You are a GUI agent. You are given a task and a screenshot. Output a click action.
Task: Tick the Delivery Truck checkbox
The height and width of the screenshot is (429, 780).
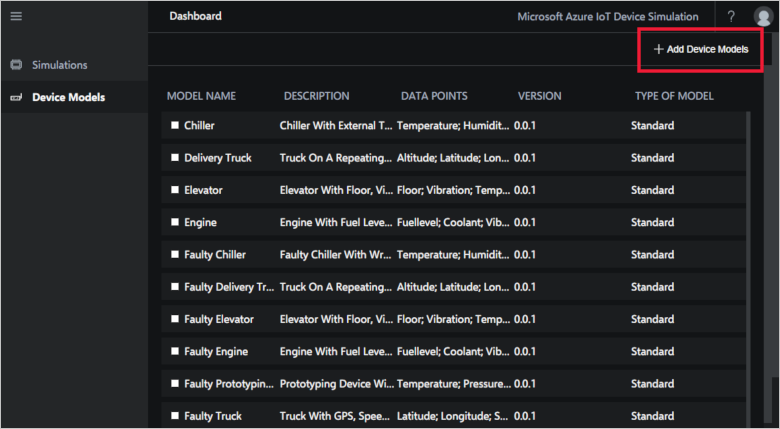coord(175,158)
